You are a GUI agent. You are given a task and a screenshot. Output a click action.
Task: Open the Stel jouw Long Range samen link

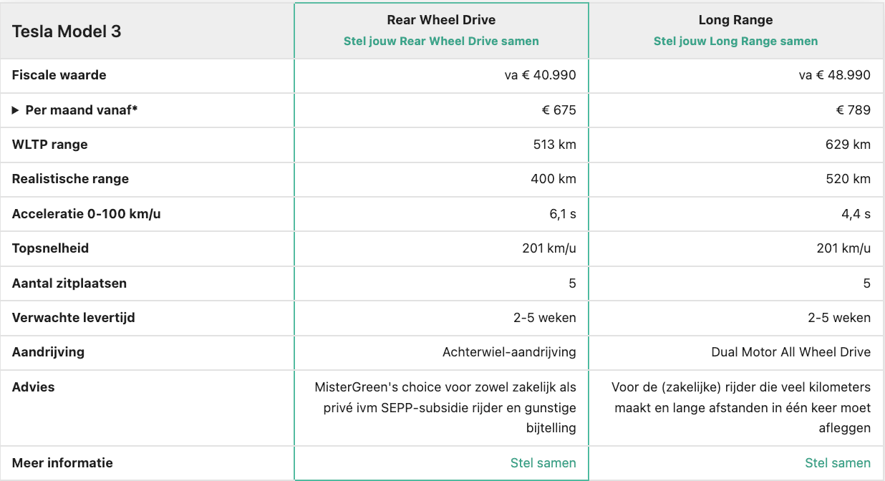(735, 41)
